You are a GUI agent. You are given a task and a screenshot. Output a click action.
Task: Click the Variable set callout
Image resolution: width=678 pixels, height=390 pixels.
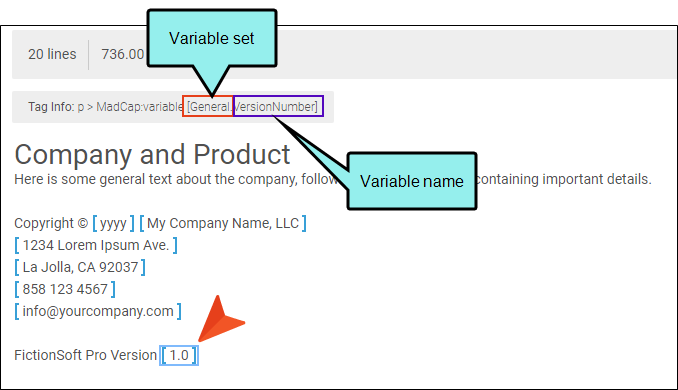click(x=212, y=38)
